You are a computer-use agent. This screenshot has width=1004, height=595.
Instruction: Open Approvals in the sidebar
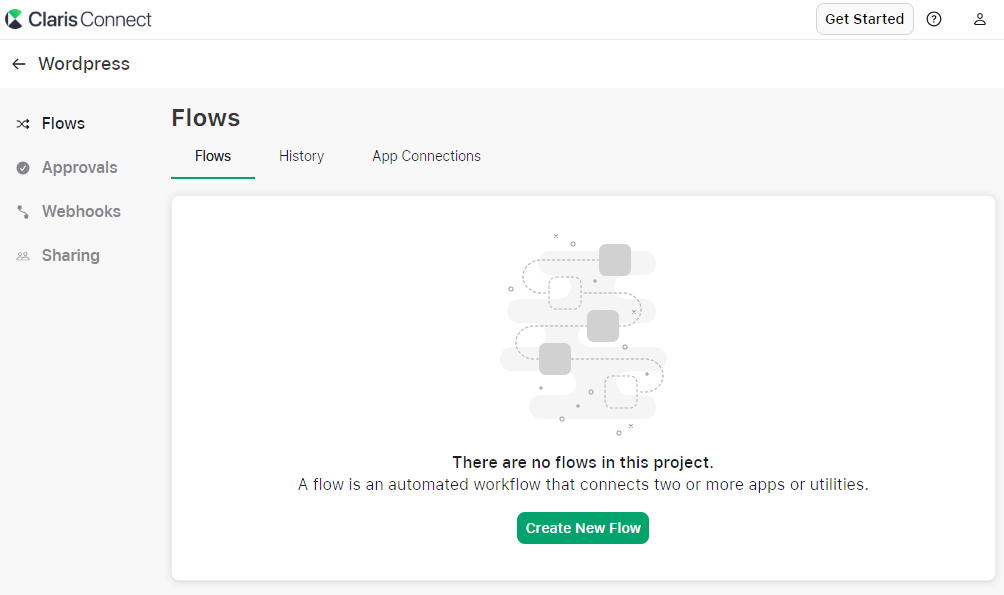point(79,168)
